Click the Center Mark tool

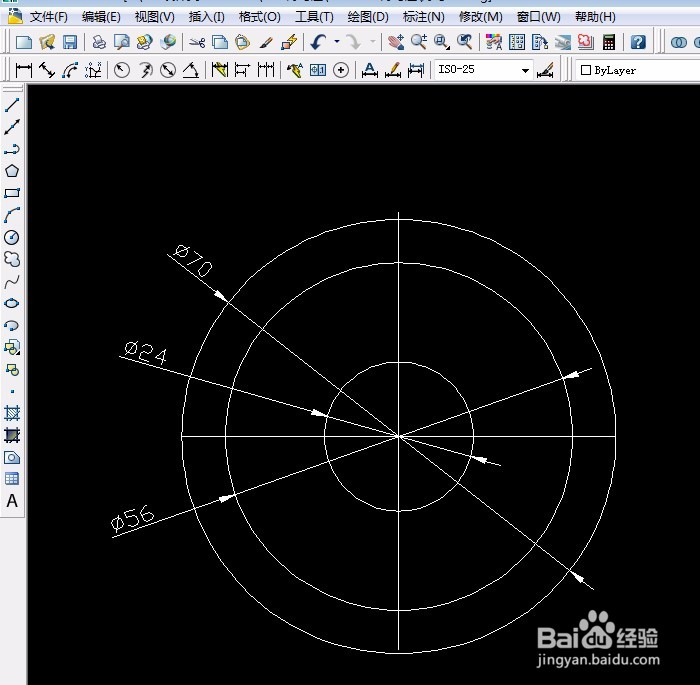click(x=341, y=70)
